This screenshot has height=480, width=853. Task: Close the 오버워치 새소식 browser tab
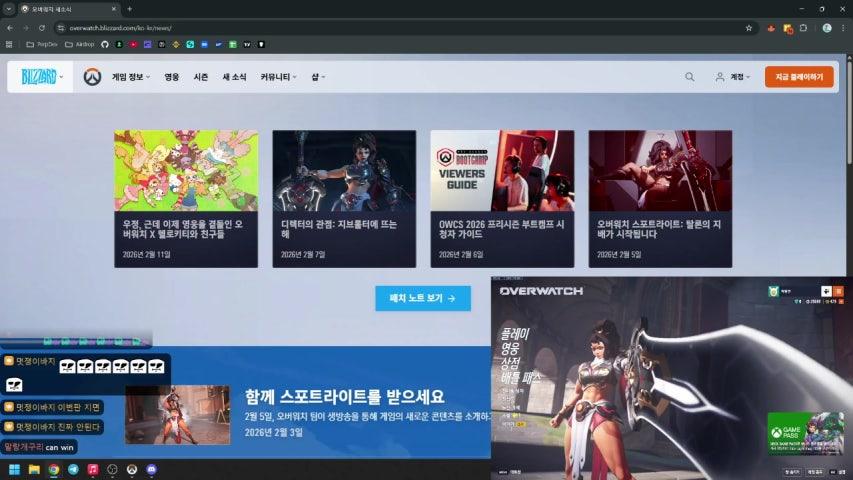pos(114,9)
